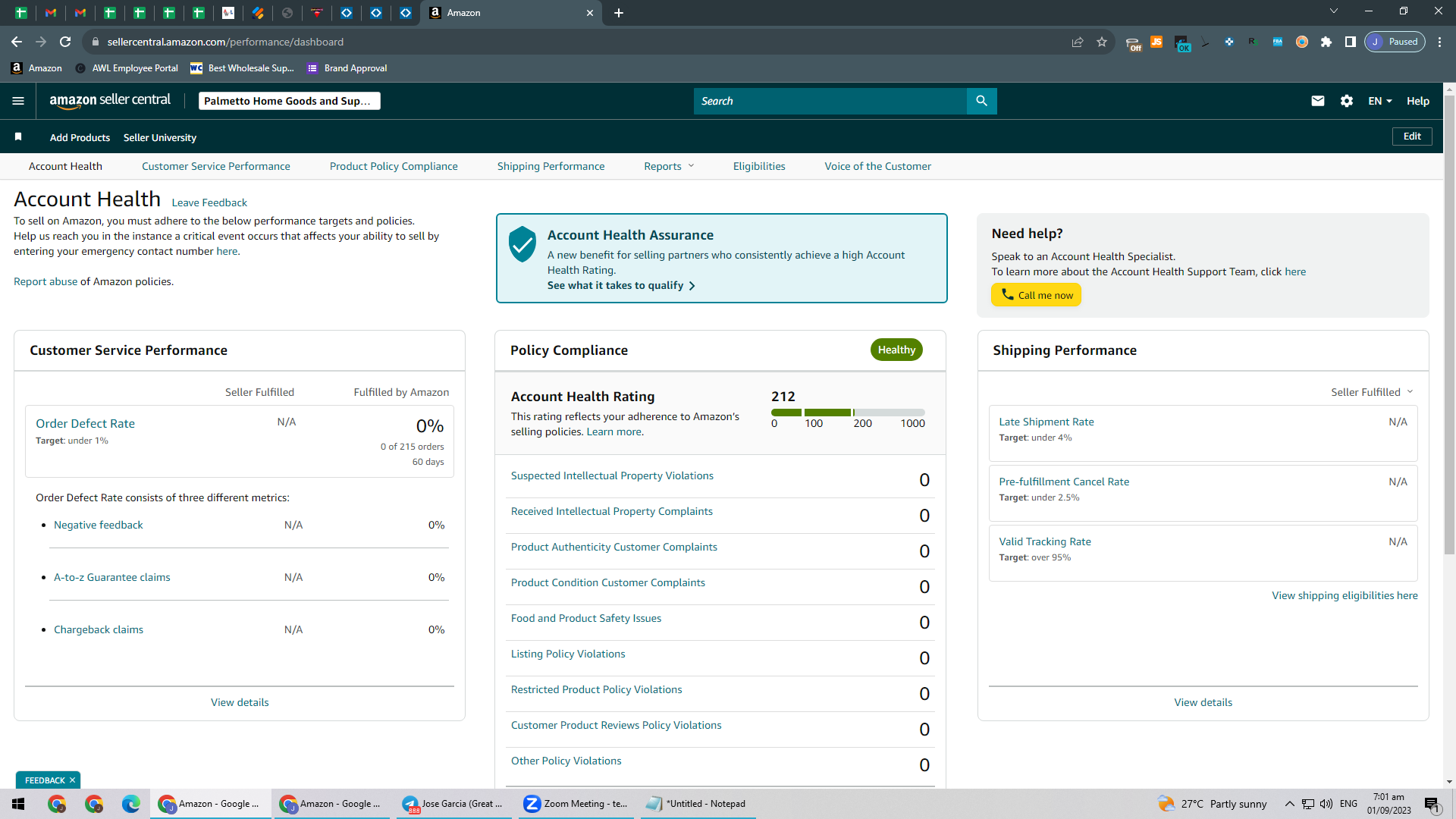Click the volume speaker tray icon
The width and height of the screenshot is (1456, 819).
[1326, 804]
